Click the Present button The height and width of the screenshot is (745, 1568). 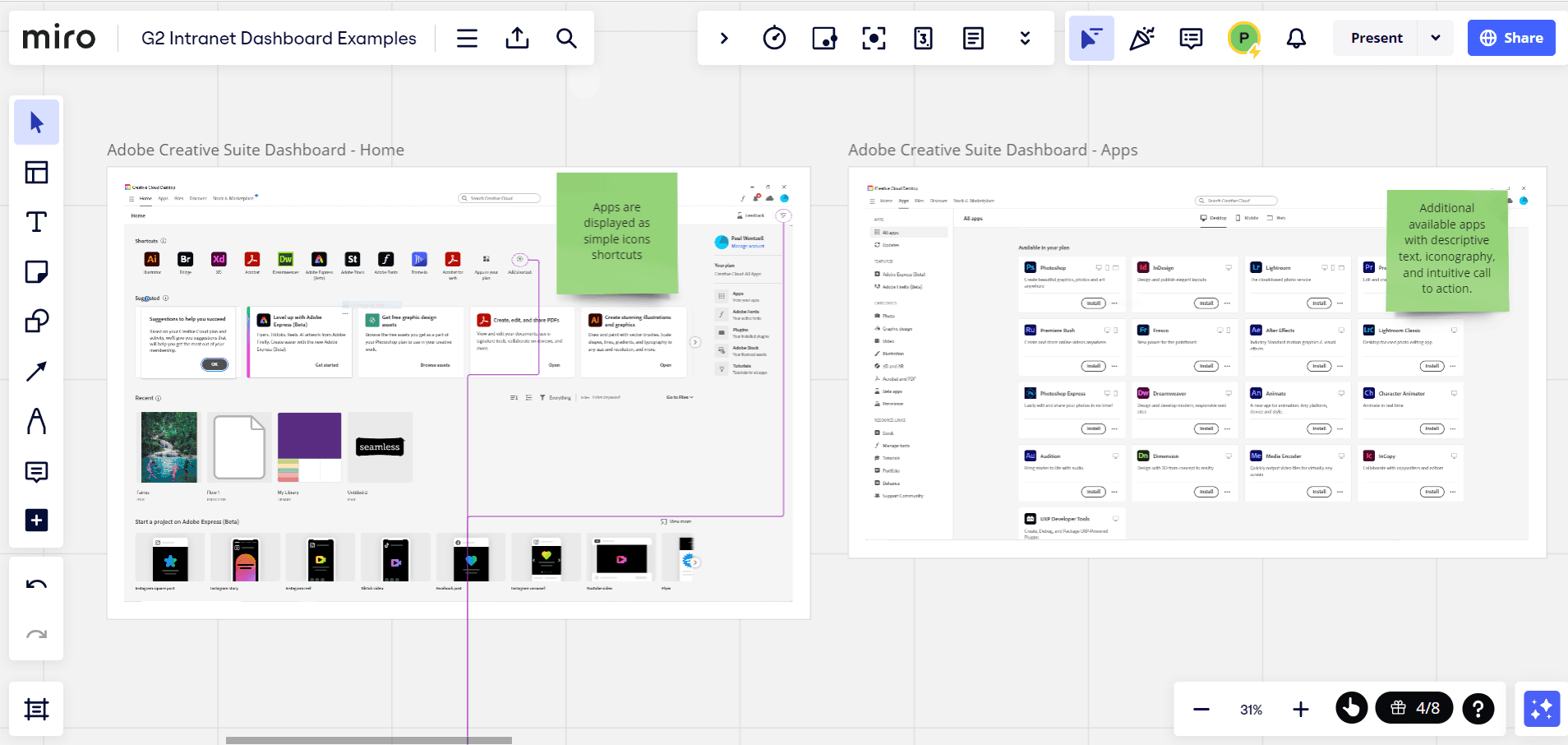(x=1377, y=38)
